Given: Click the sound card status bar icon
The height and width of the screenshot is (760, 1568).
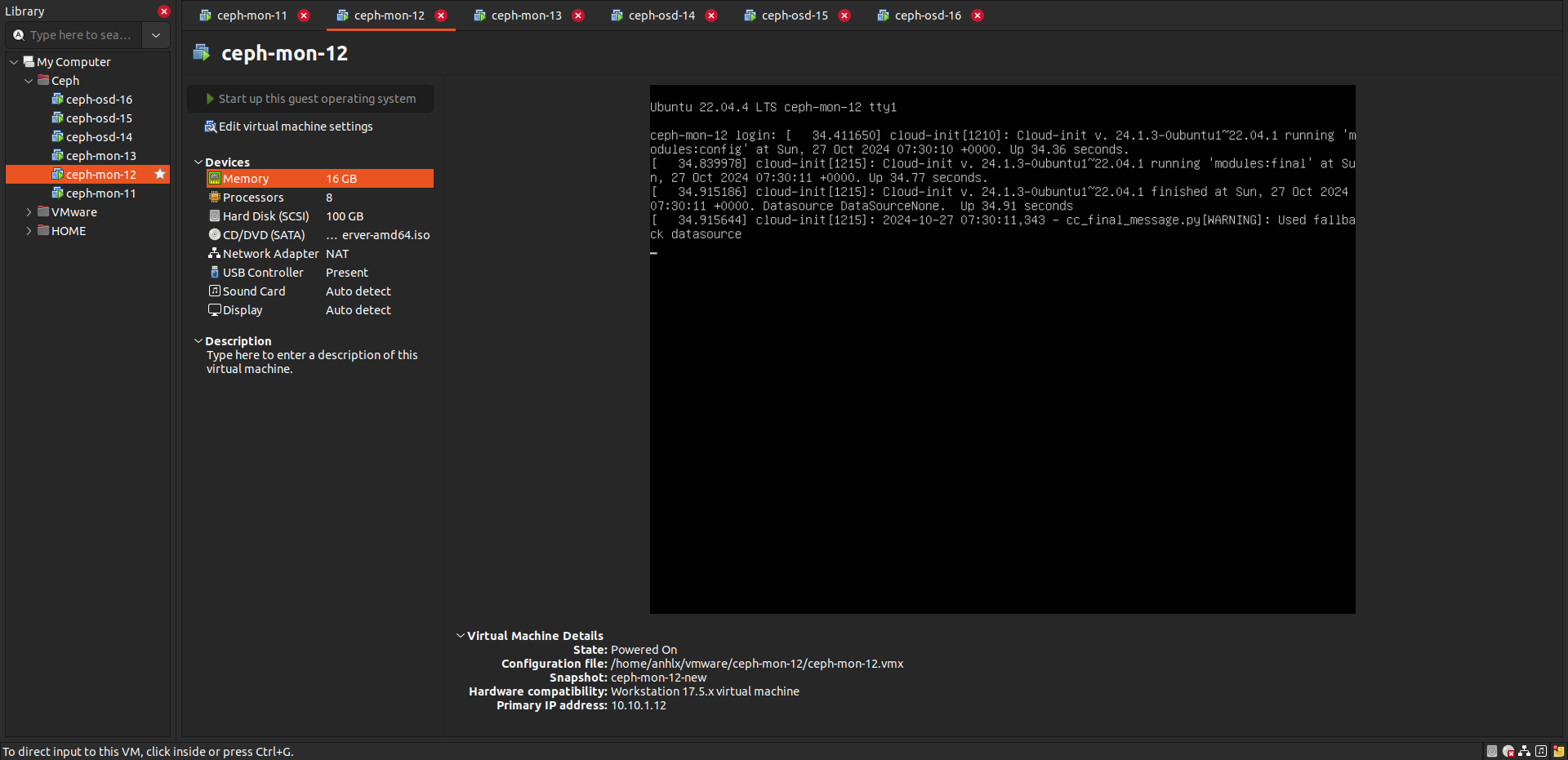Looking at the screenshot, I should (1541, 751).
